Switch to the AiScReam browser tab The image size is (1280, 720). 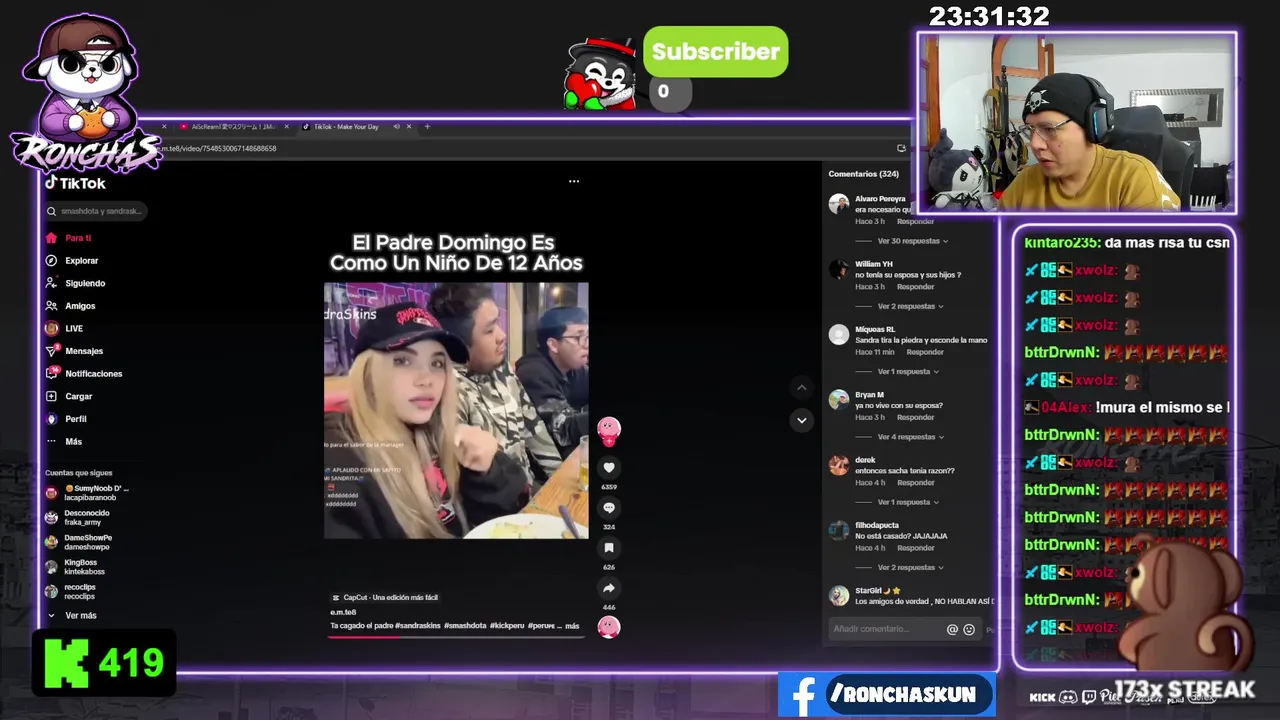pyautogui.click(x=232, y=127)
